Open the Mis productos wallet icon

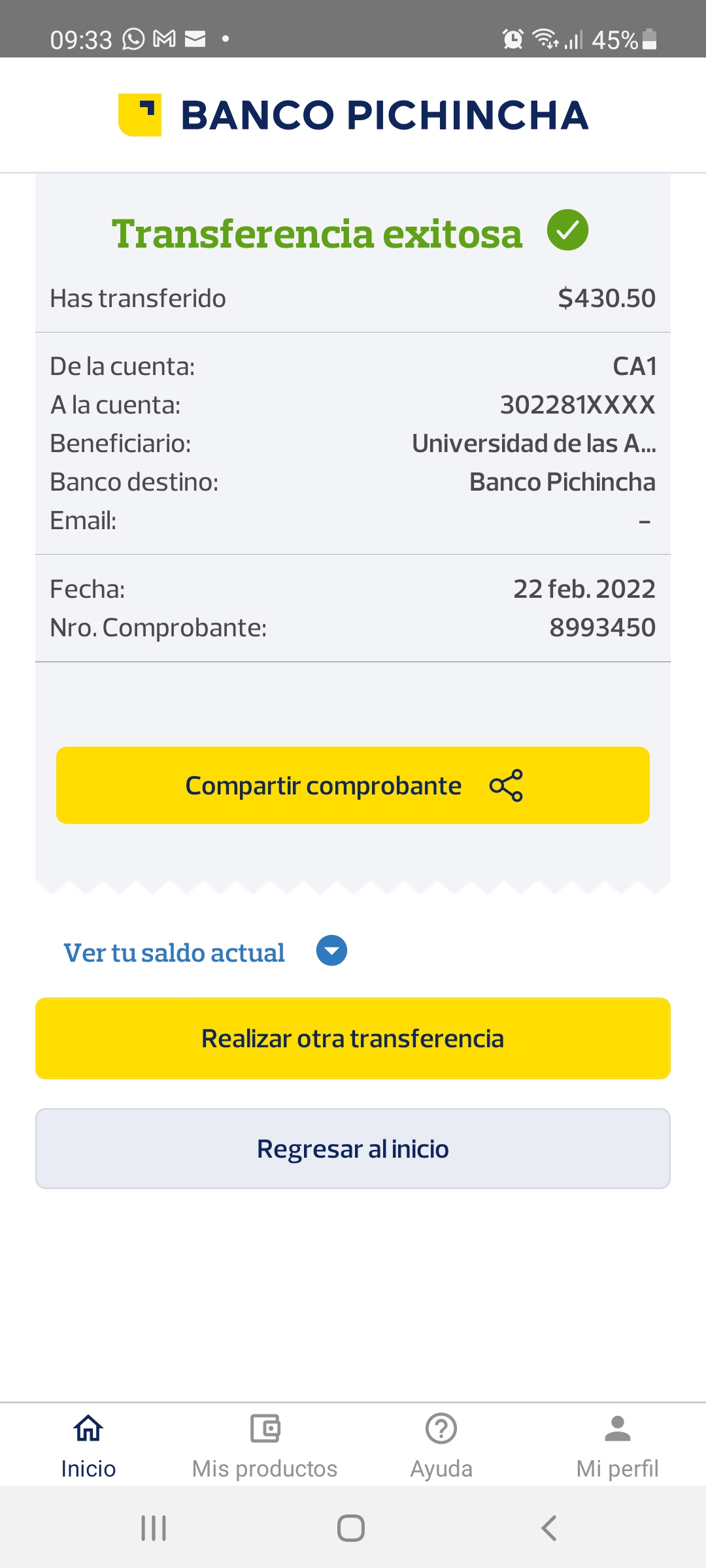pyautogui.click(x=265, y=1428)
